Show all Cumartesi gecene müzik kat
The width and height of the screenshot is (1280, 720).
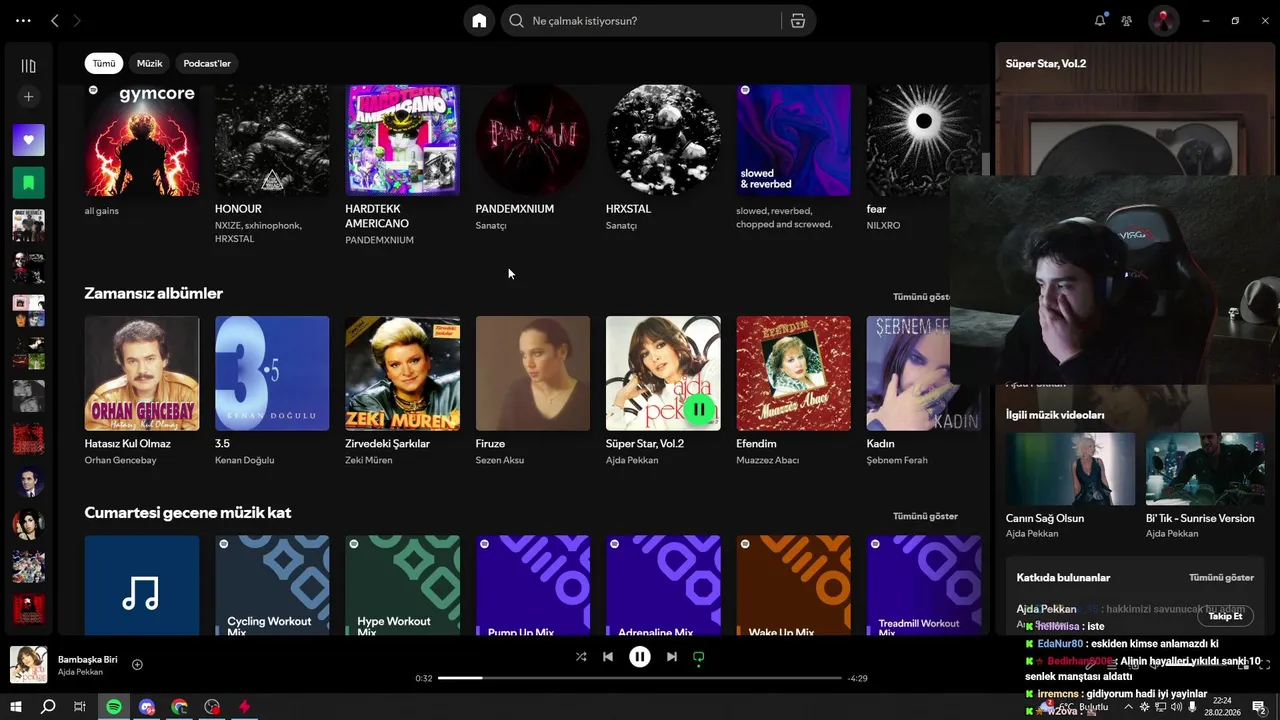[x=925, y=516]
